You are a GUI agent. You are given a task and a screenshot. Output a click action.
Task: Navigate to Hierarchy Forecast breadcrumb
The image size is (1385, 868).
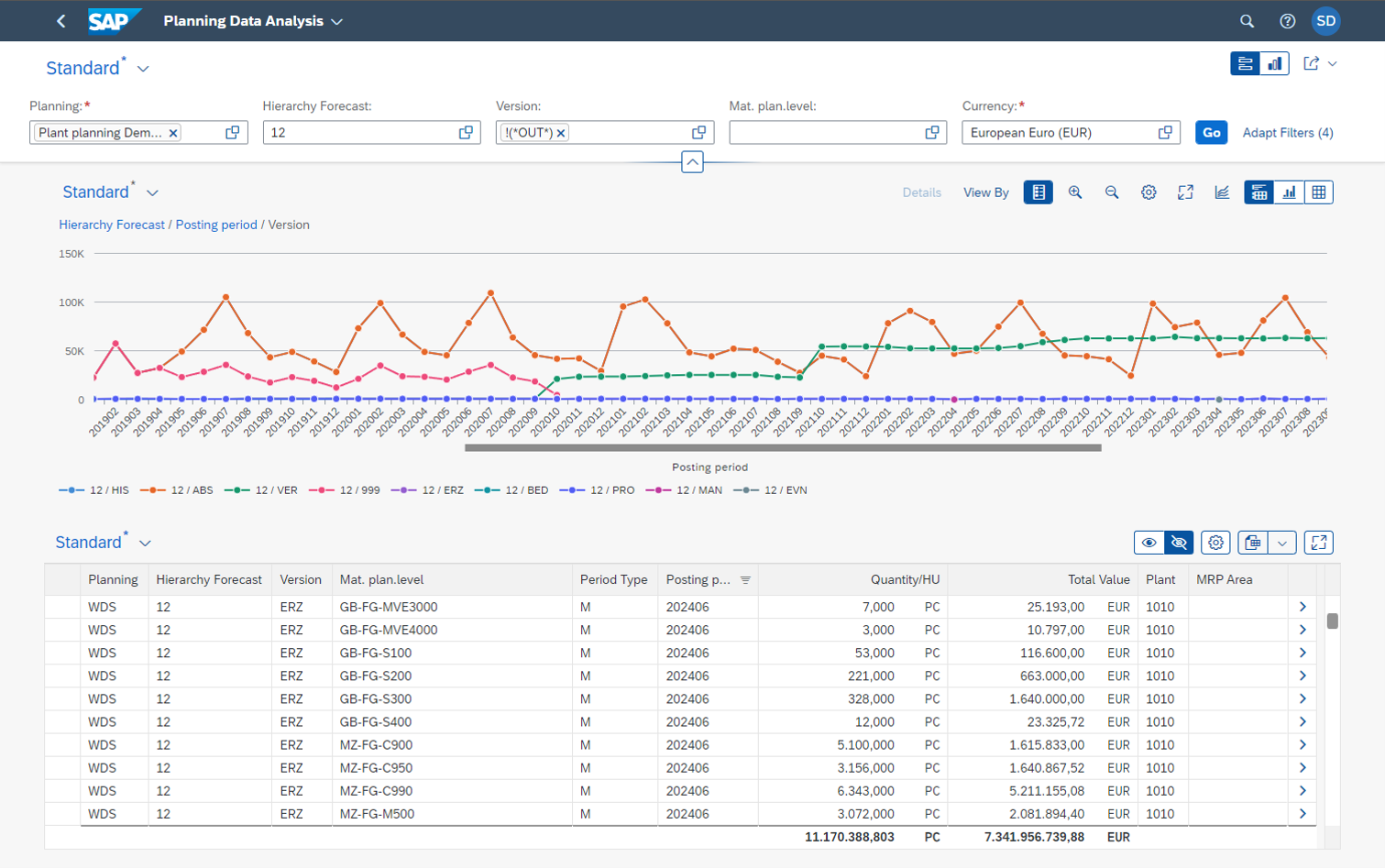point(112,225)
